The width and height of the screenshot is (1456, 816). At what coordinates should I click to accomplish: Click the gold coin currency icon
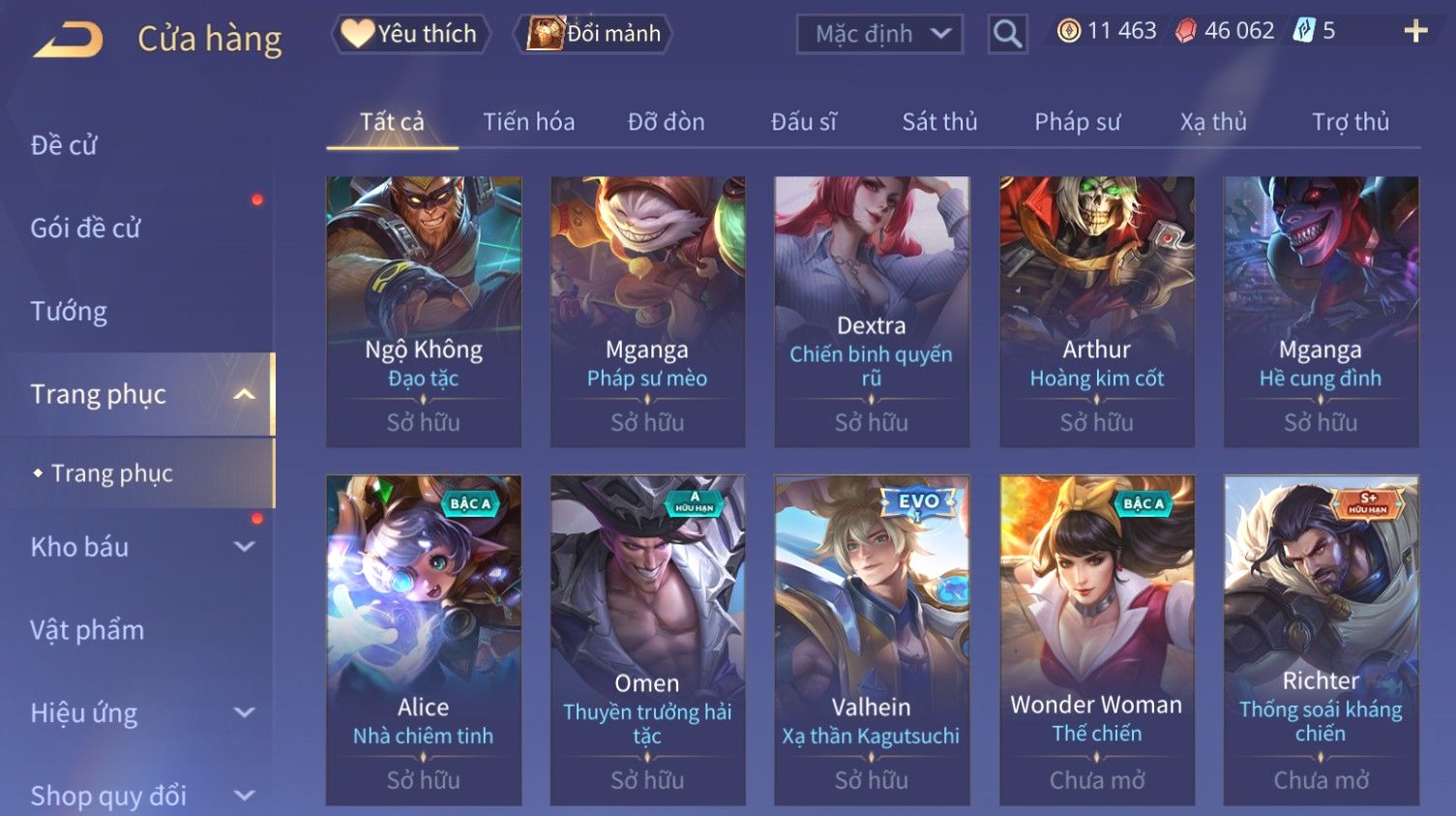point(1068,31)
